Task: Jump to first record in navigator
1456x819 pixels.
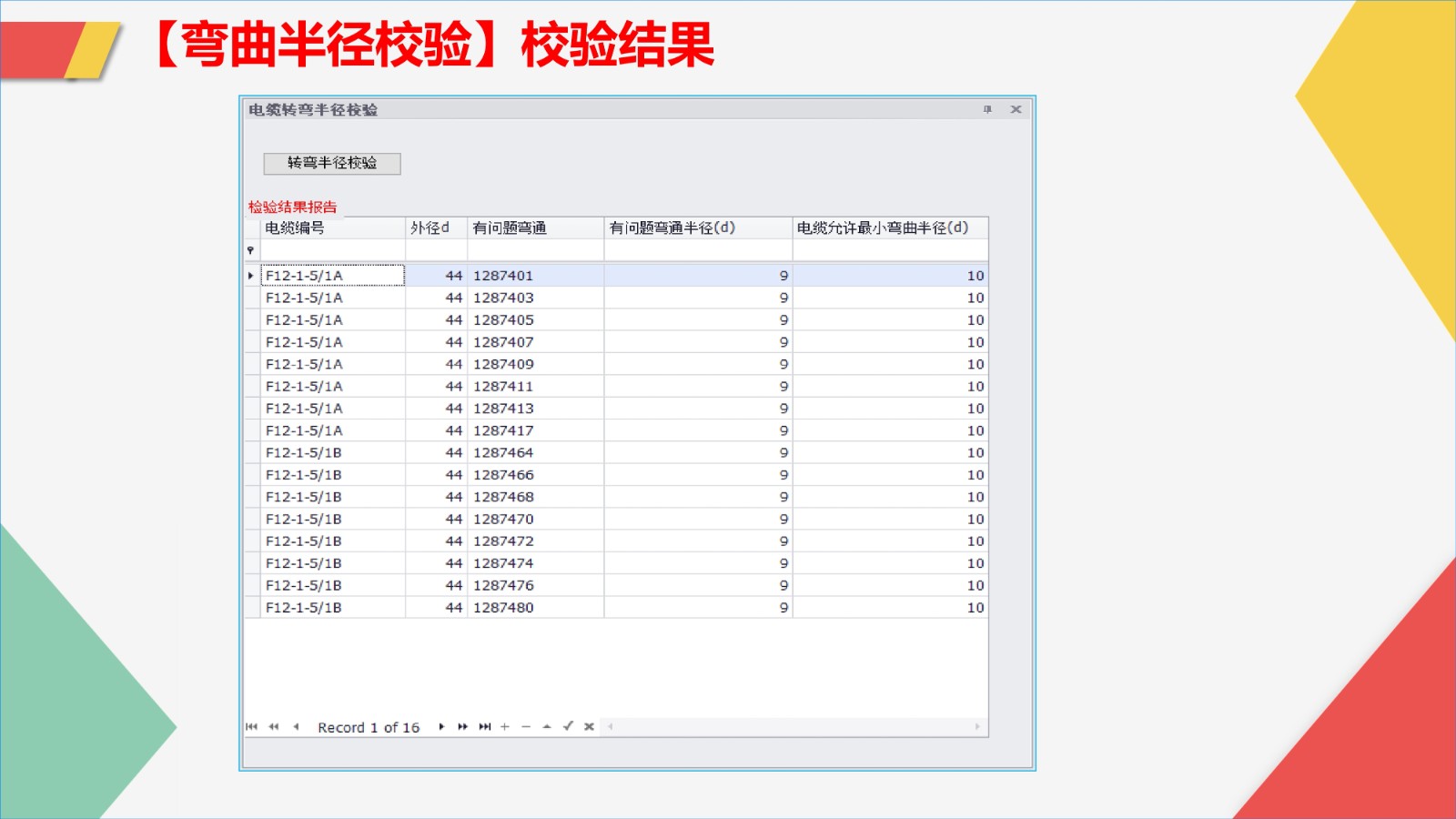Action: pyautogui.click(x=252, y=726)
